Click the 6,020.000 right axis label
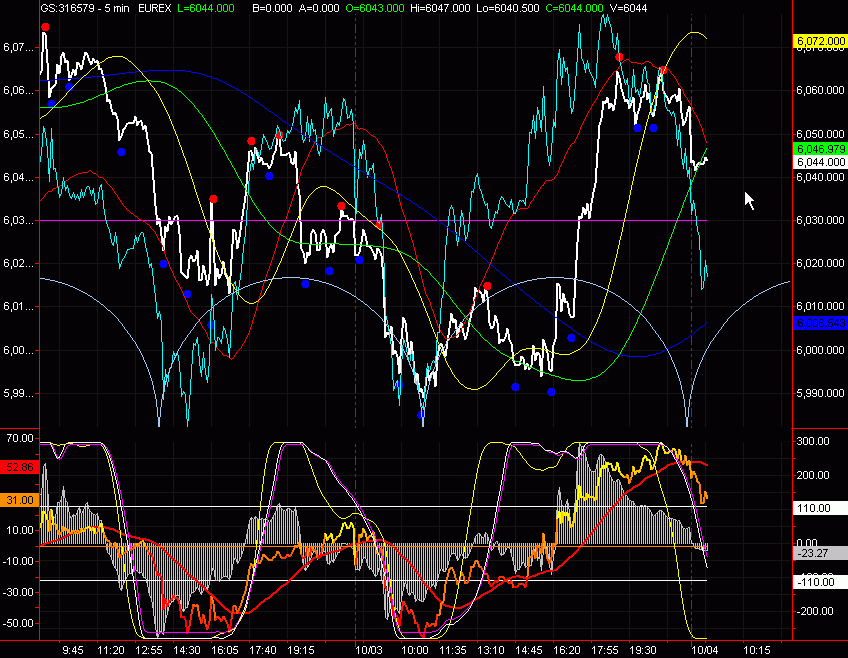 pos(820,263)
